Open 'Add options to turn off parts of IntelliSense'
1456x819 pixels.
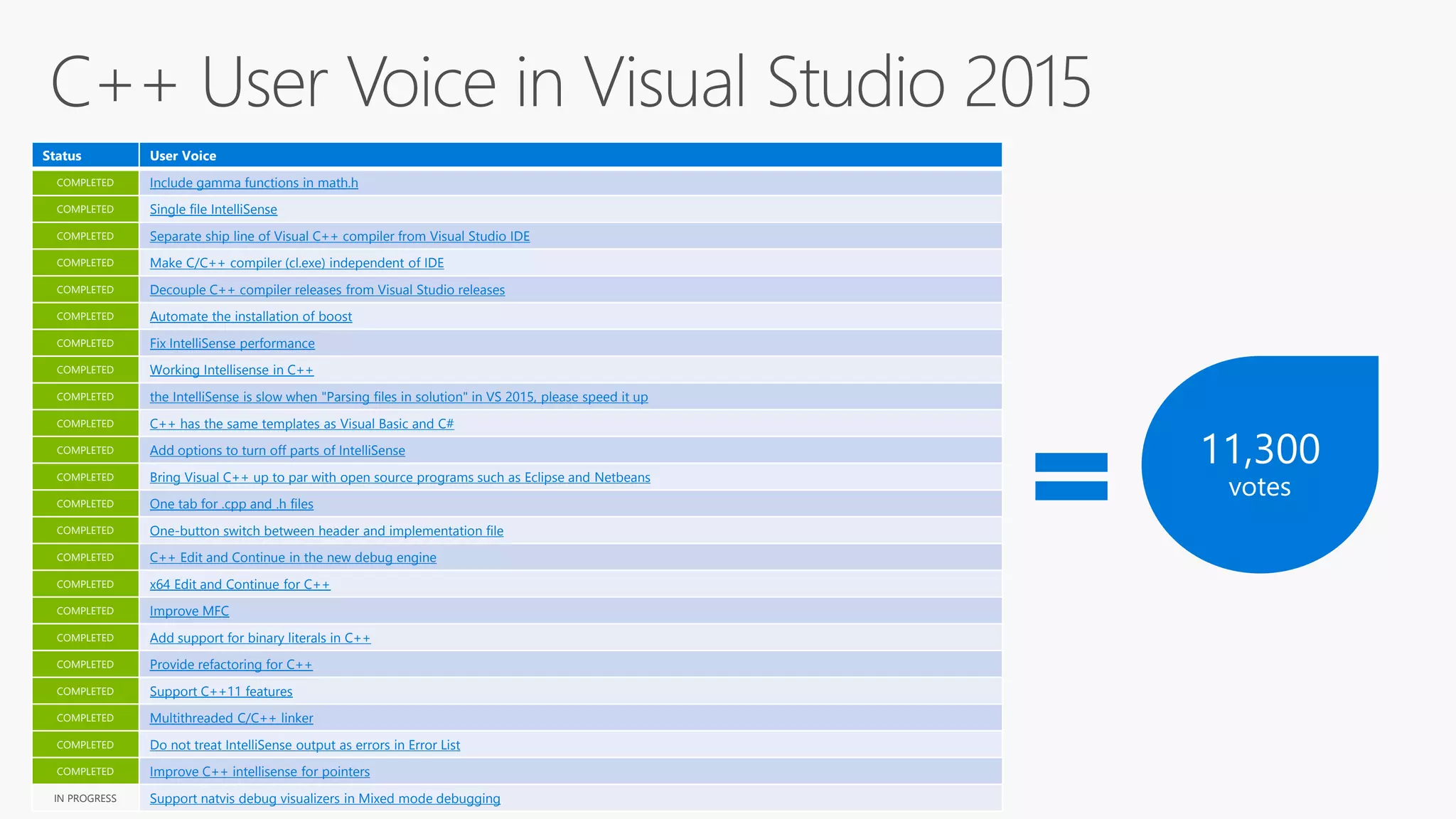tap(277, 450)
